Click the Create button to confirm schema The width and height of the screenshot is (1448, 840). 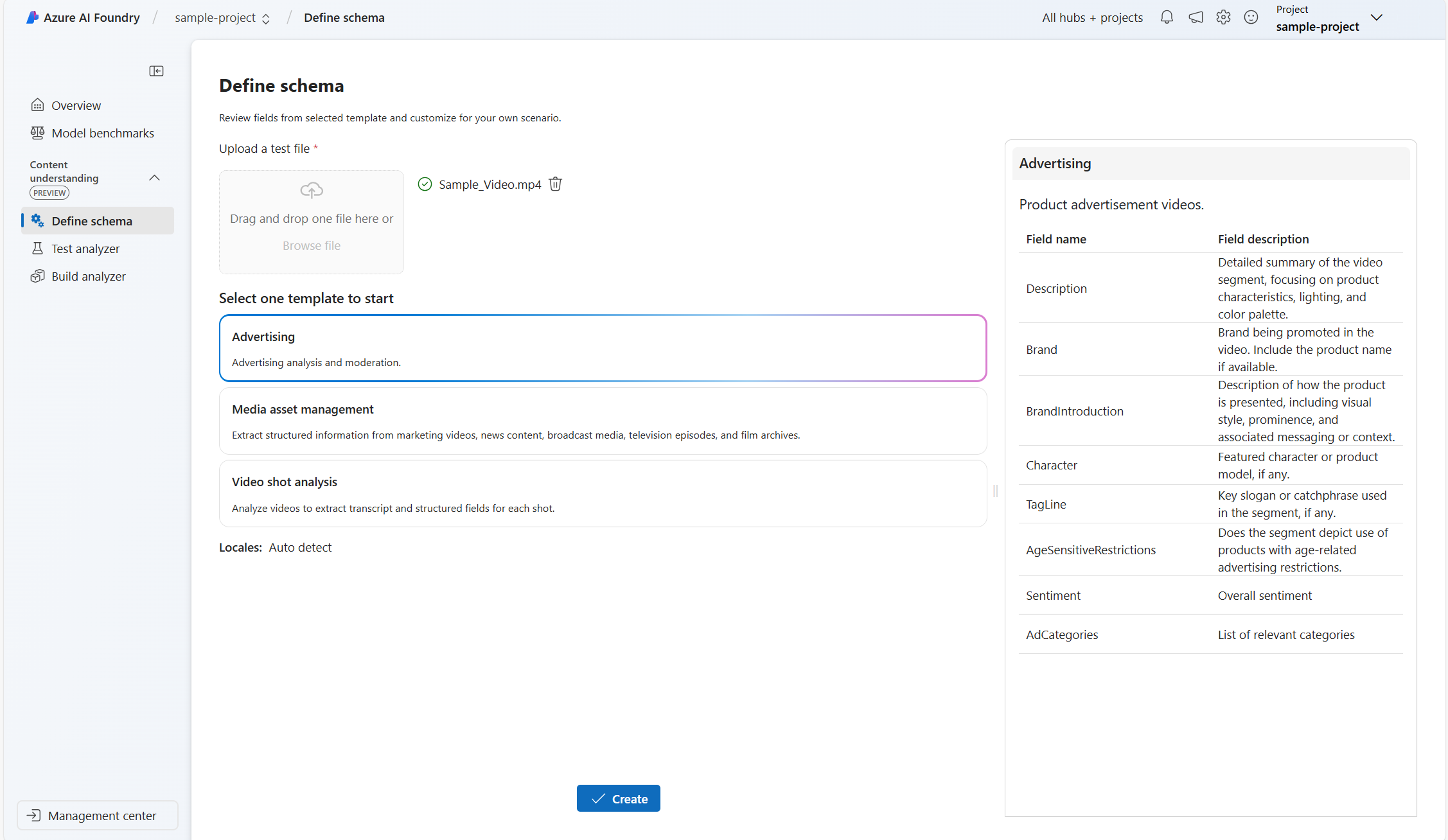coord(619,798)
